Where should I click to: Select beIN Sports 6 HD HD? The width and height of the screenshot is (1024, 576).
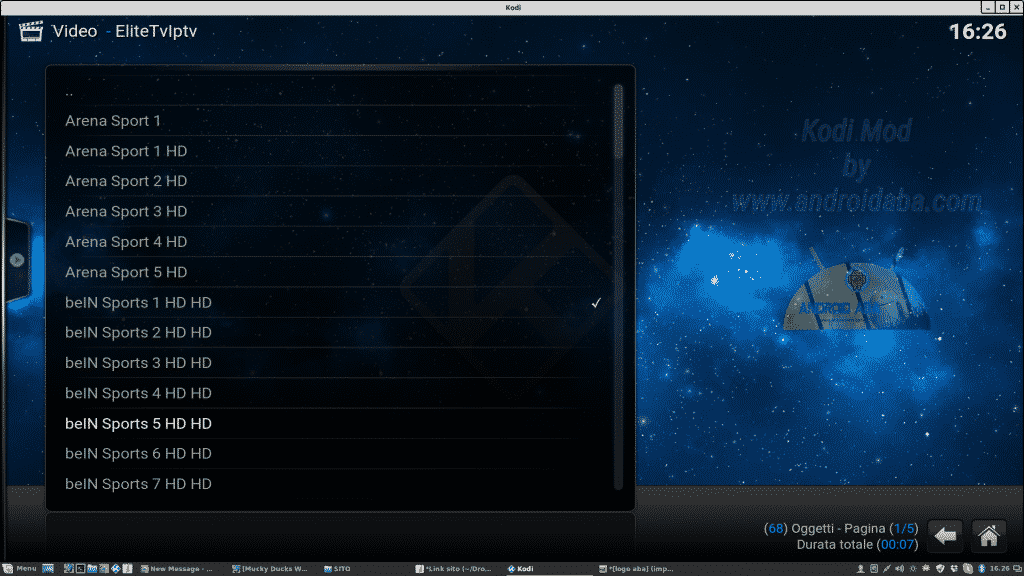click(330, 454)
